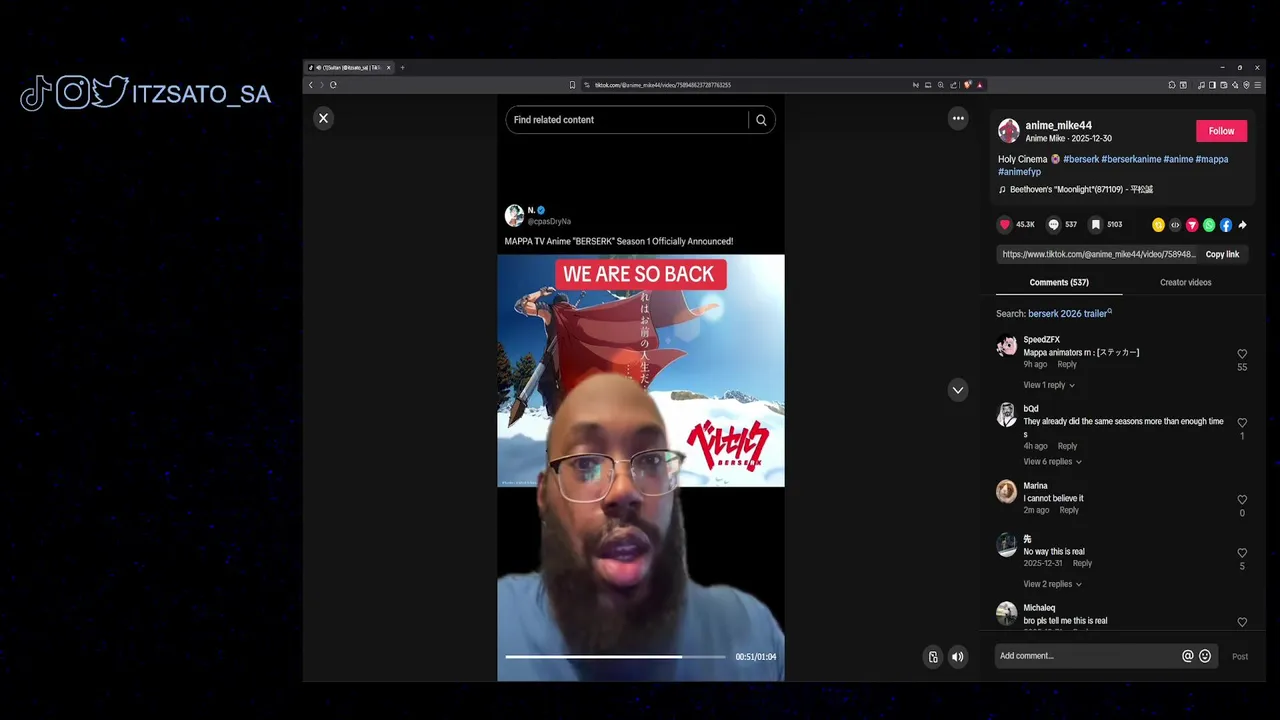The width and height of the screenshot is (1280, 720).
Task: Like Marina's comment
Action: [x=1242, y=500]
